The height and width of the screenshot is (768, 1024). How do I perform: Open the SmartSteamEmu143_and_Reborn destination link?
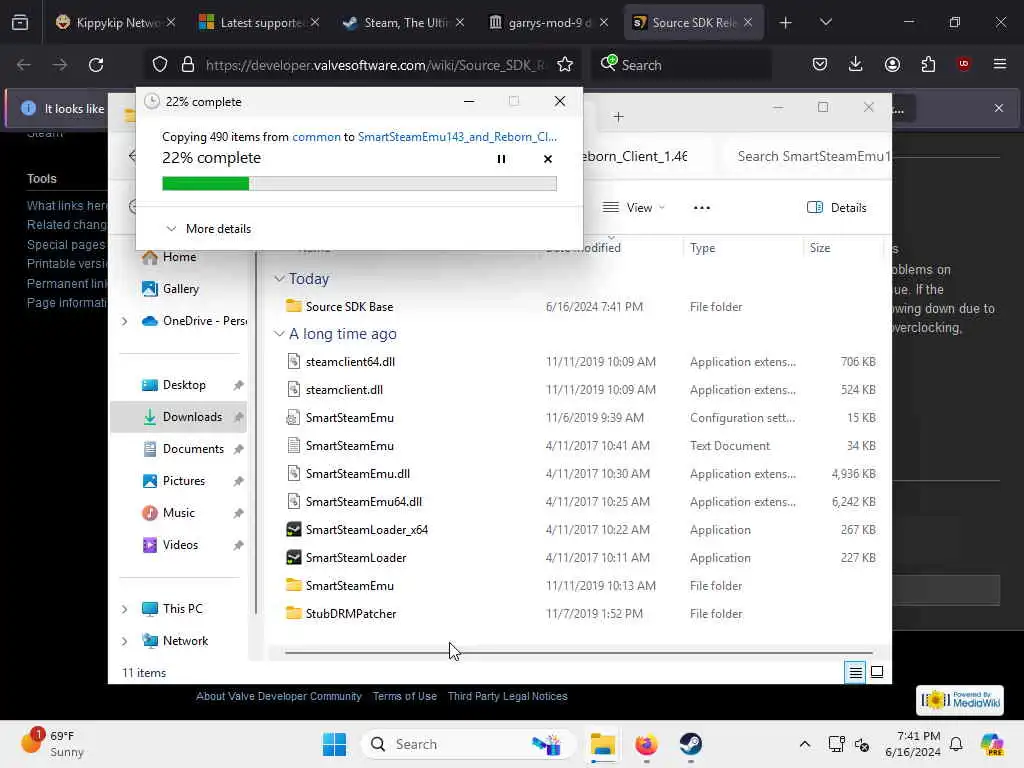pos(457,137)
